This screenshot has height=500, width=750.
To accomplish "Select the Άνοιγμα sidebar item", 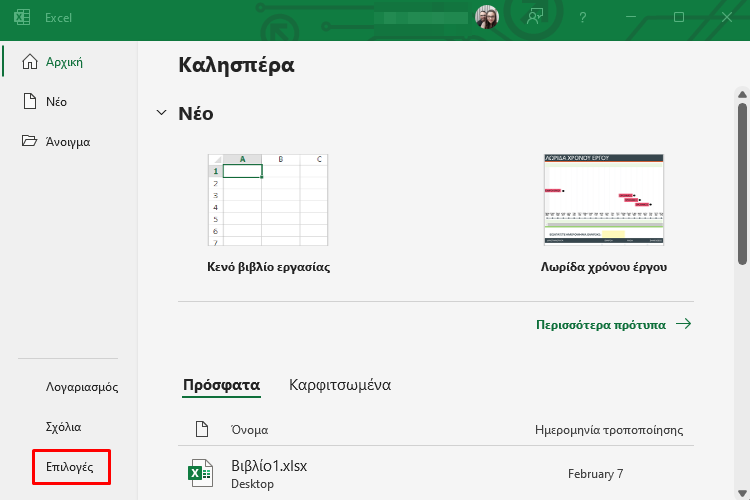I will coord(68,142).
